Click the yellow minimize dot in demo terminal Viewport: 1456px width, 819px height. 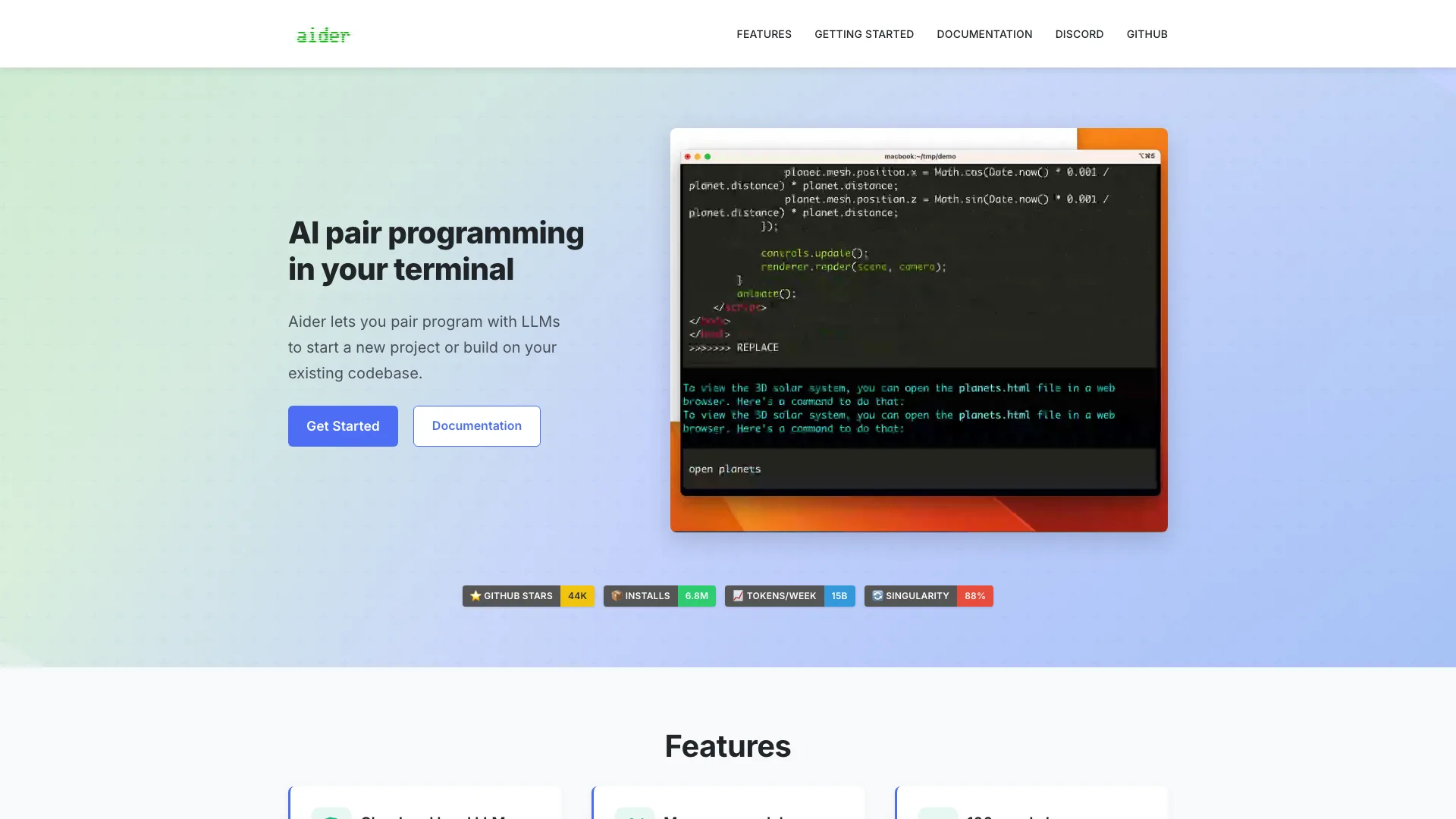[x=698, y=157]
